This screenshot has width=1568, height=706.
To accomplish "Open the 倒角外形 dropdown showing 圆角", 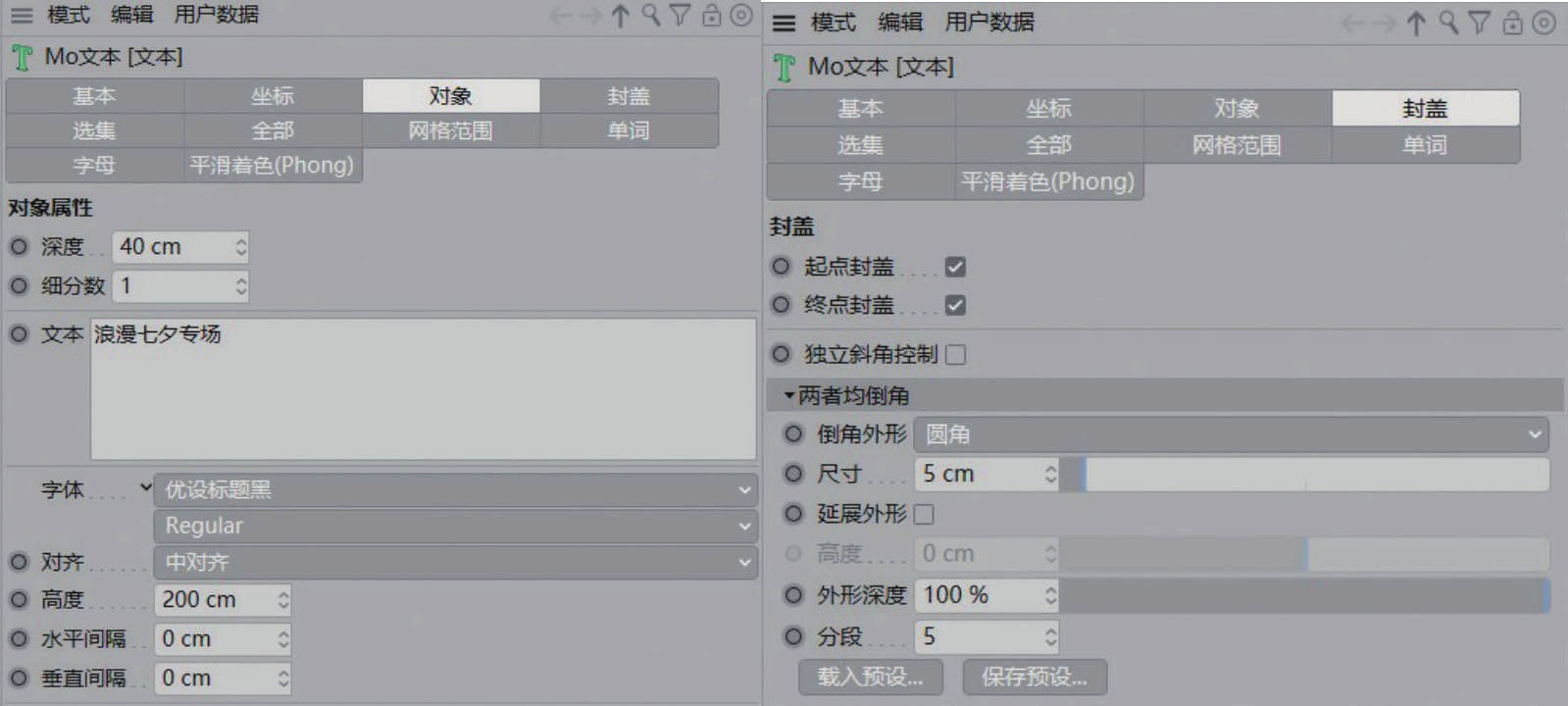I will [1232, 434].
